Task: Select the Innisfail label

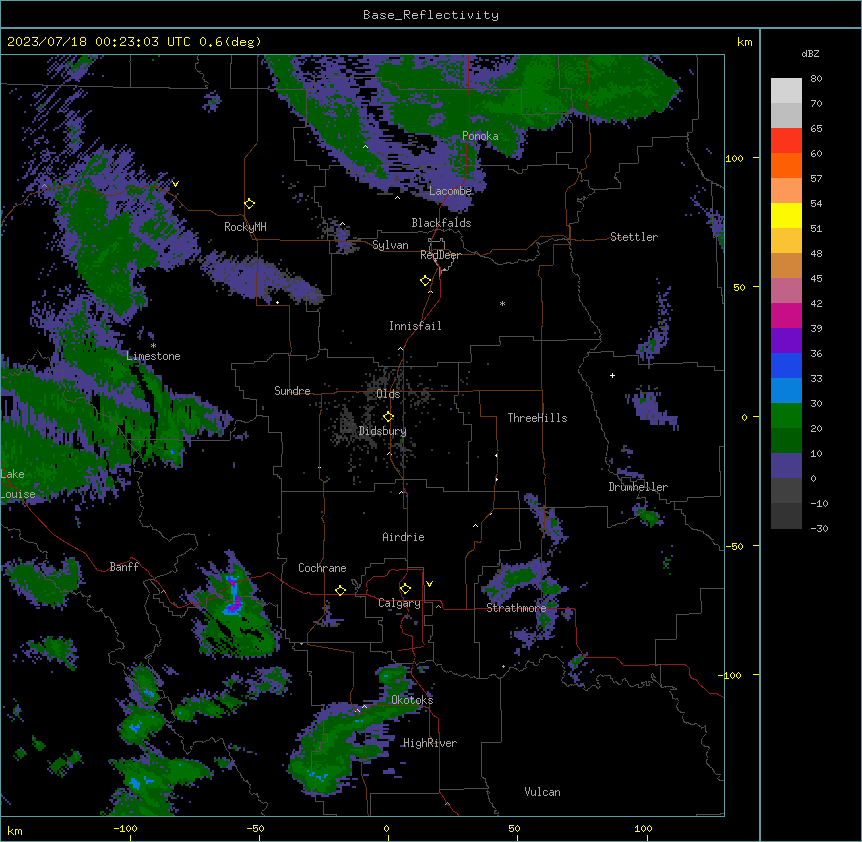Action: click(x=415, y=326)
